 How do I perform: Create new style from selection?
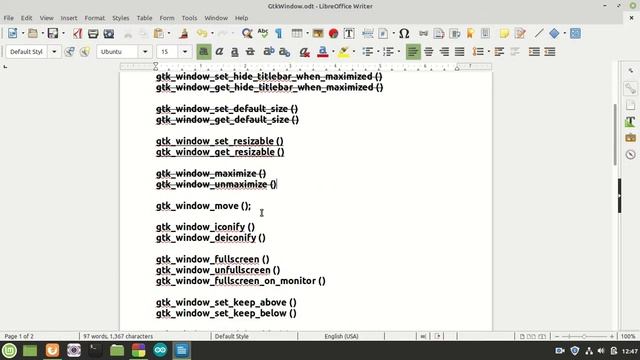click(85, 52)
